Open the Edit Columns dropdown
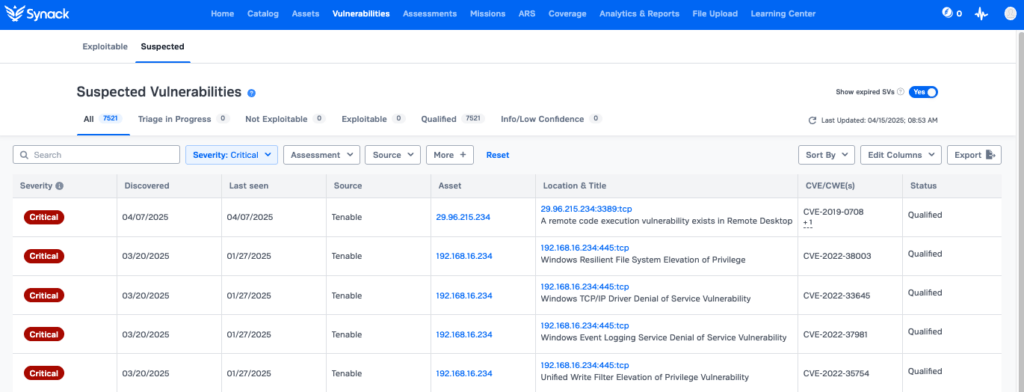The height and width of the screenshot is (392, 1024). click(901, 155)
